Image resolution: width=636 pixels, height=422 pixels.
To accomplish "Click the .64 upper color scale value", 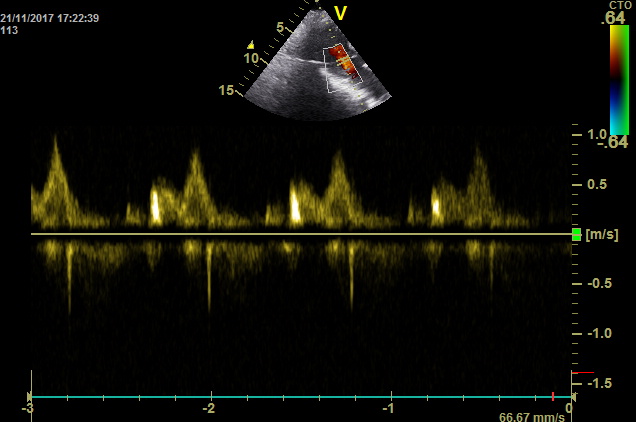I will coord(613,18).
